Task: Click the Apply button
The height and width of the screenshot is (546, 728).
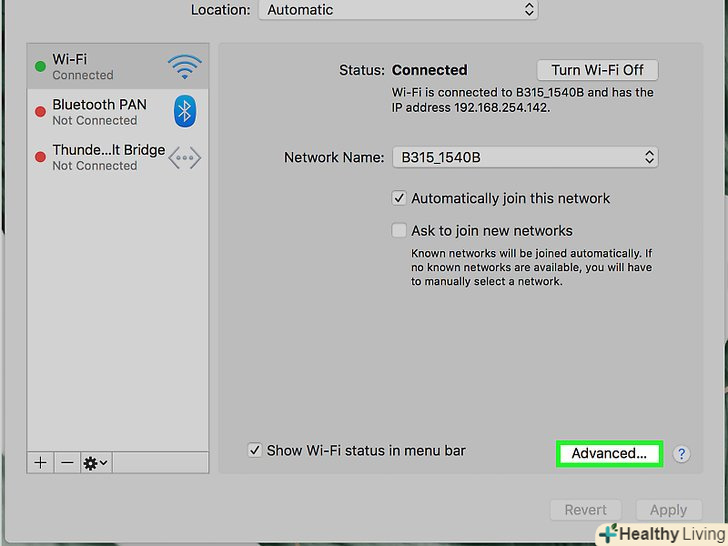Action: pyautogui.click(x=668, y=510)
